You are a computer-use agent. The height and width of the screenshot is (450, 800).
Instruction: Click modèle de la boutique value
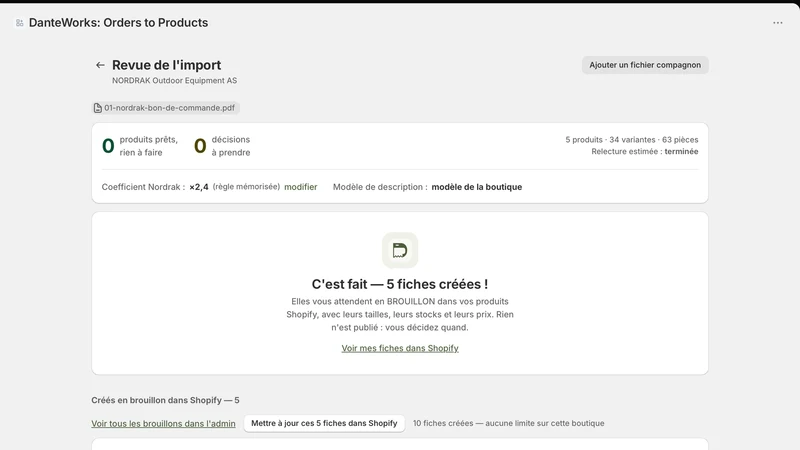(477, 187)
